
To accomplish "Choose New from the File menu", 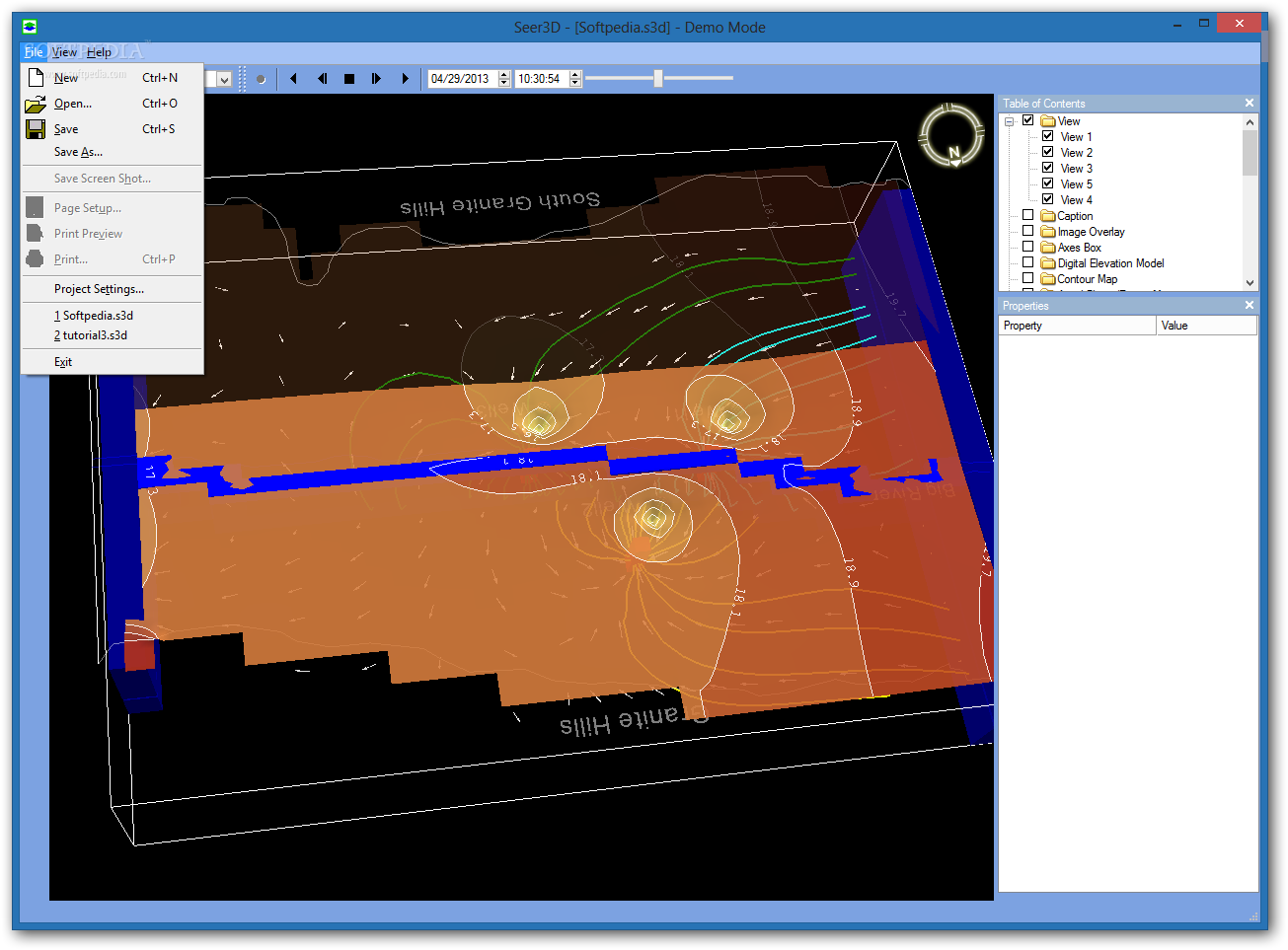I will click(113, 77).
